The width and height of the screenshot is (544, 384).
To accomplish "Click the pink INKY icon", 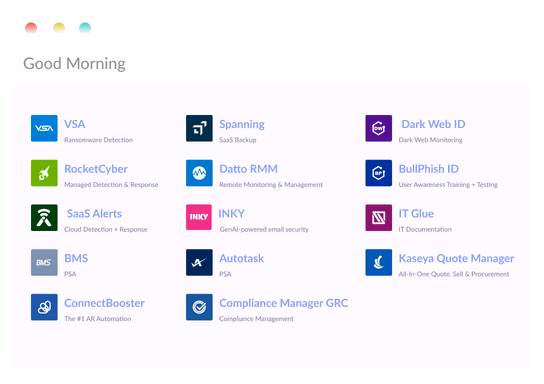I will 199,217.
